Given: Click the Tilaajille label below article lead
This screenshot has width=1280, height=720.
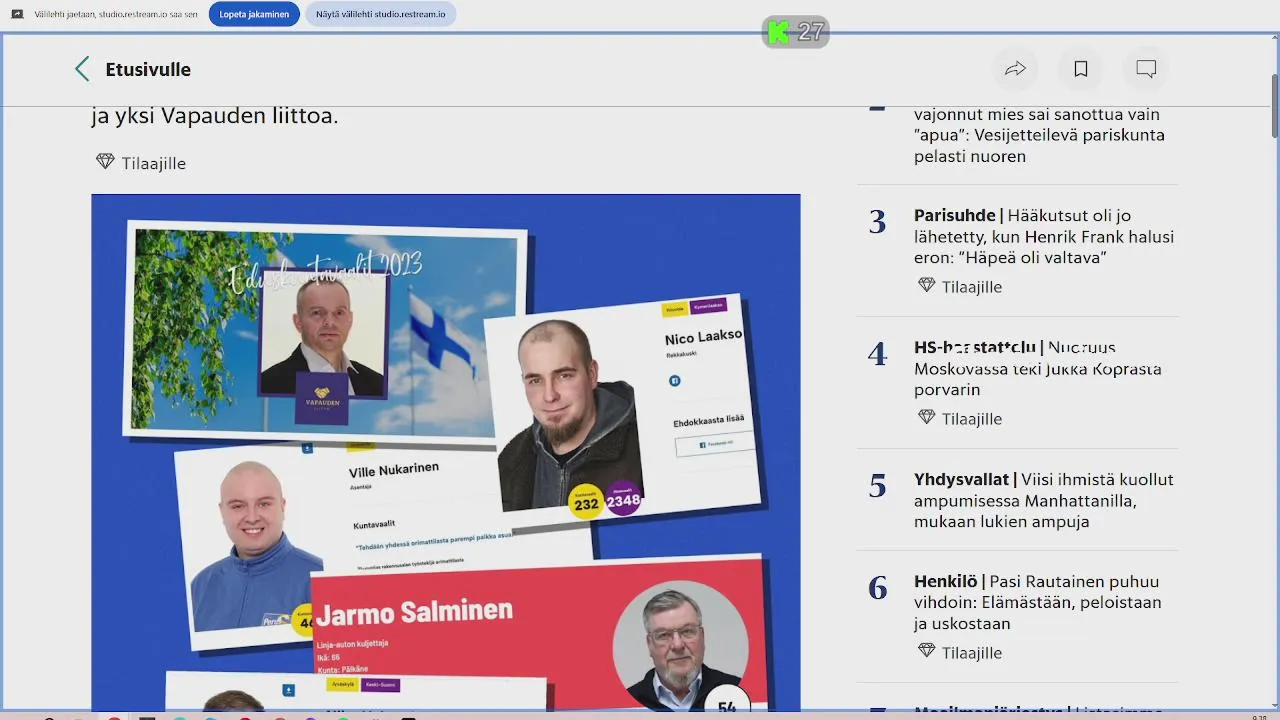Looking at the screenshot, I should coord(154,163).
